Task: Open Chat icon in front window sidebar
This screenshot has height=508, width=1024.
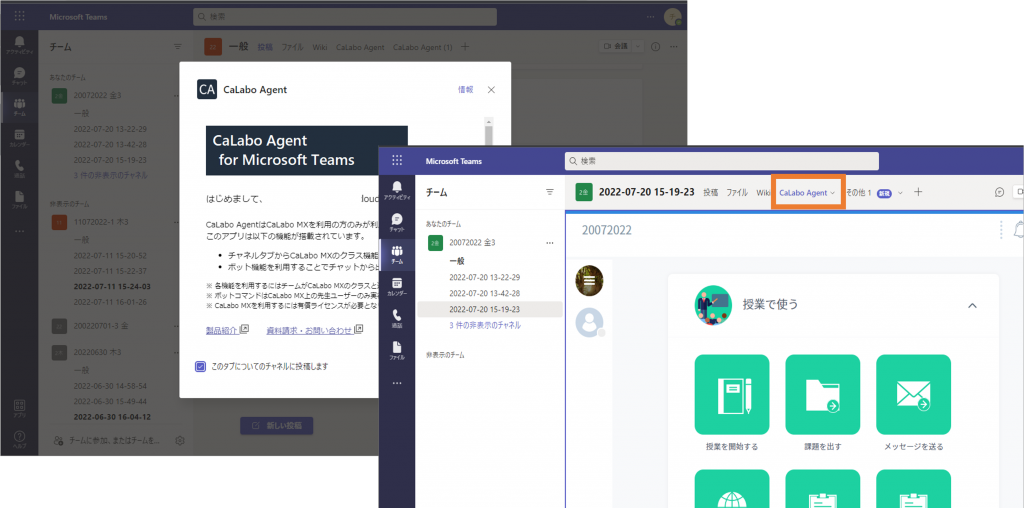Action: pos(397,222)
